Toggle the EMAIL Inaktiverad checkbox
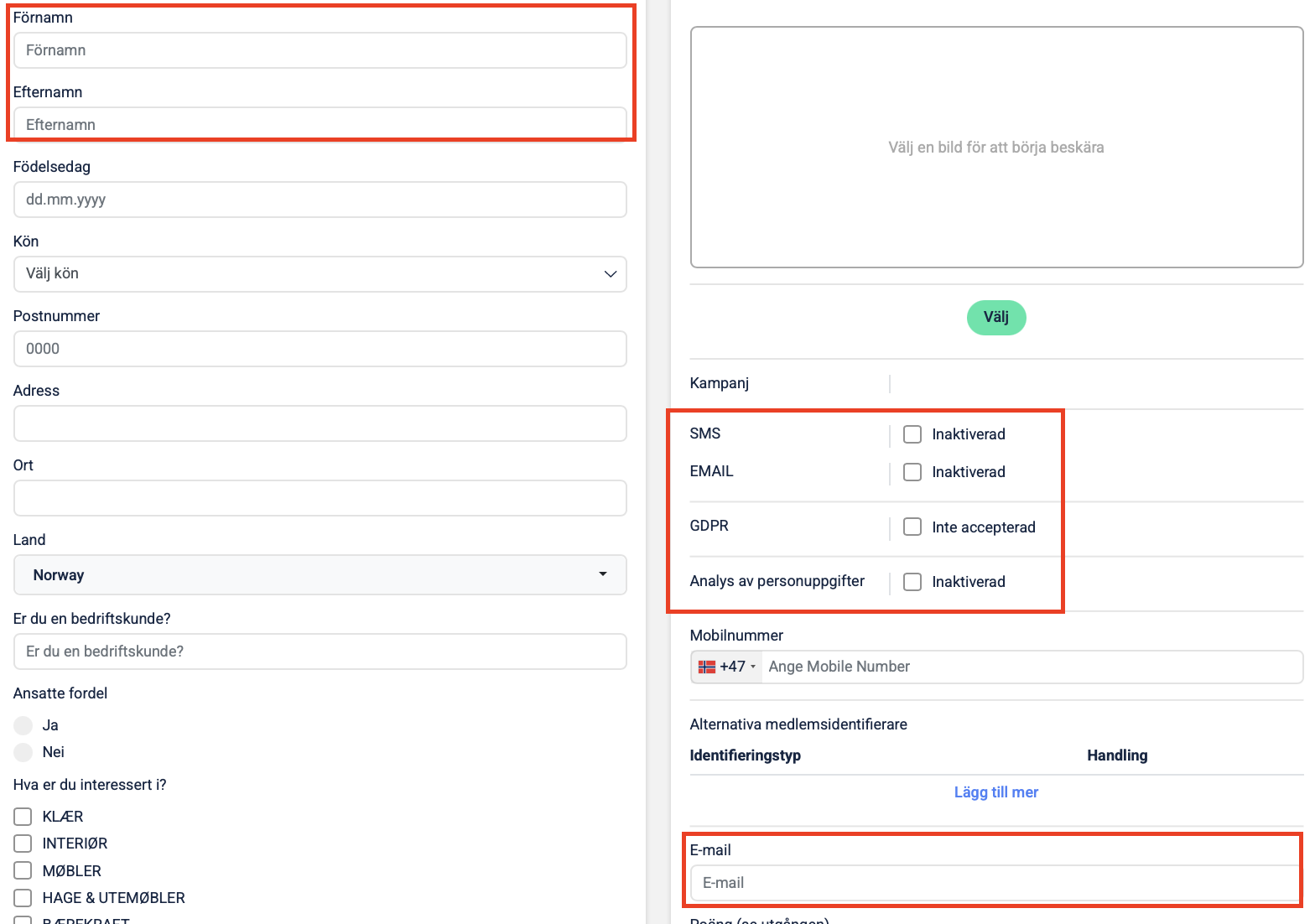1315x924 pixels. pyautogui.click(x=912, y=472)
